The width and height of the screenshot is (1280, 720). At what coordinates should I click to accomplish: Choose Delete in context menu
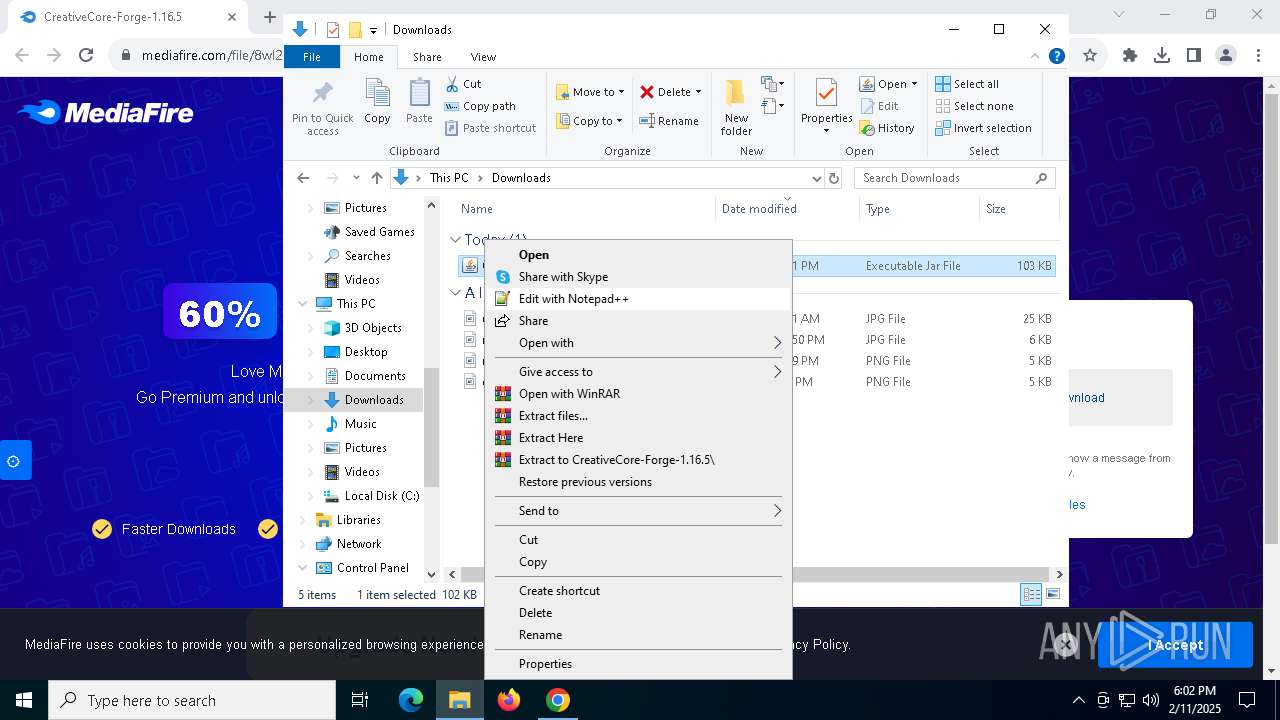click(x=638, y=613)
